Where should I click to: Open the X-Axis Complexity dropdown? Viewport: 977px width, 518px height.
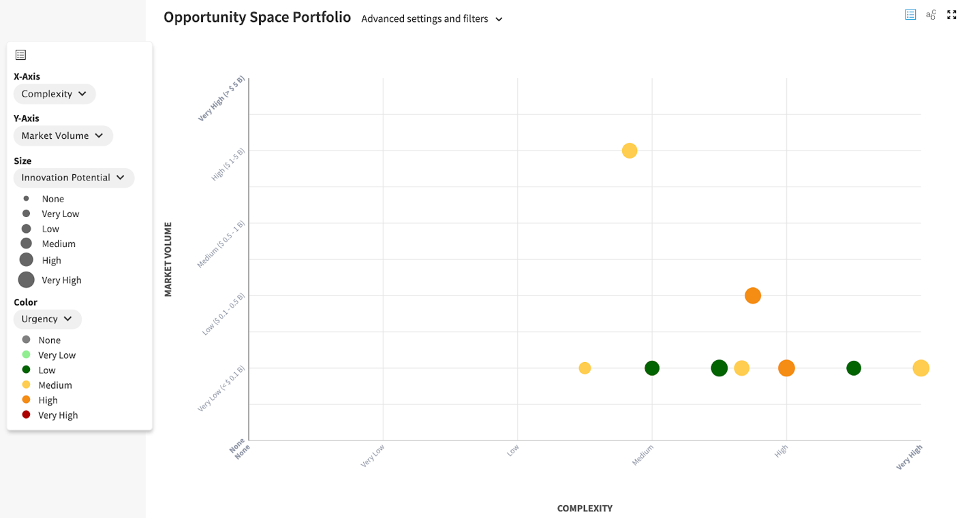pyautogui.click(x=54, y=94)
